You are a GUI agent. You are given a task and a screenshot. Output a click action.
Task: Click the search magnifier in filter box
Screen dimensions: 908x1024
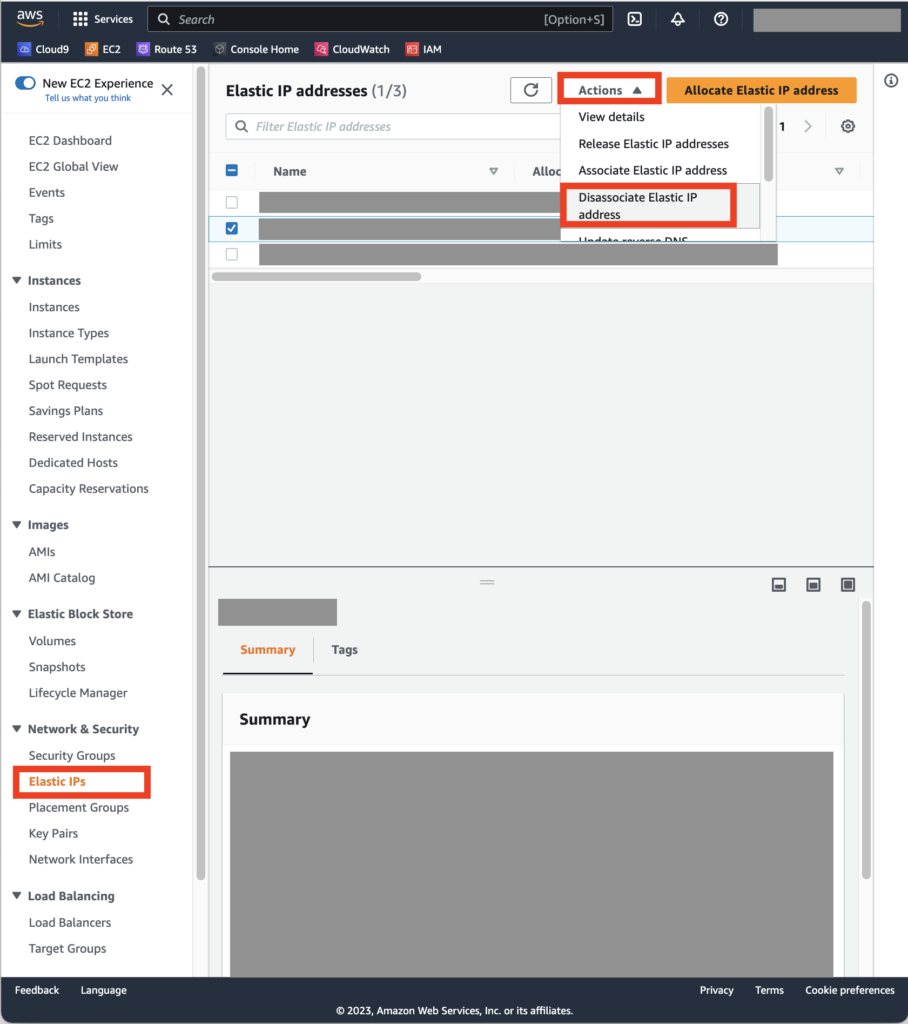click(241, 126)
